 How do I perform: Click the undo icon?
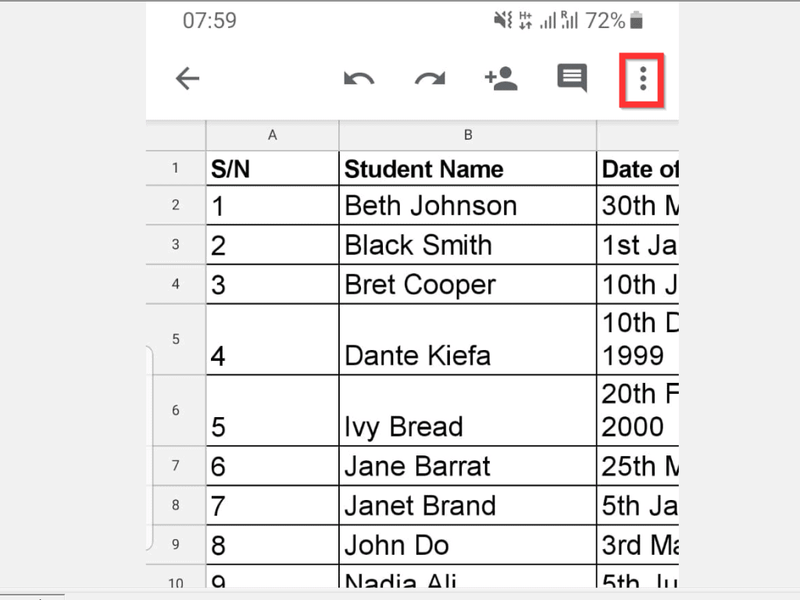(x=359, y=79)
